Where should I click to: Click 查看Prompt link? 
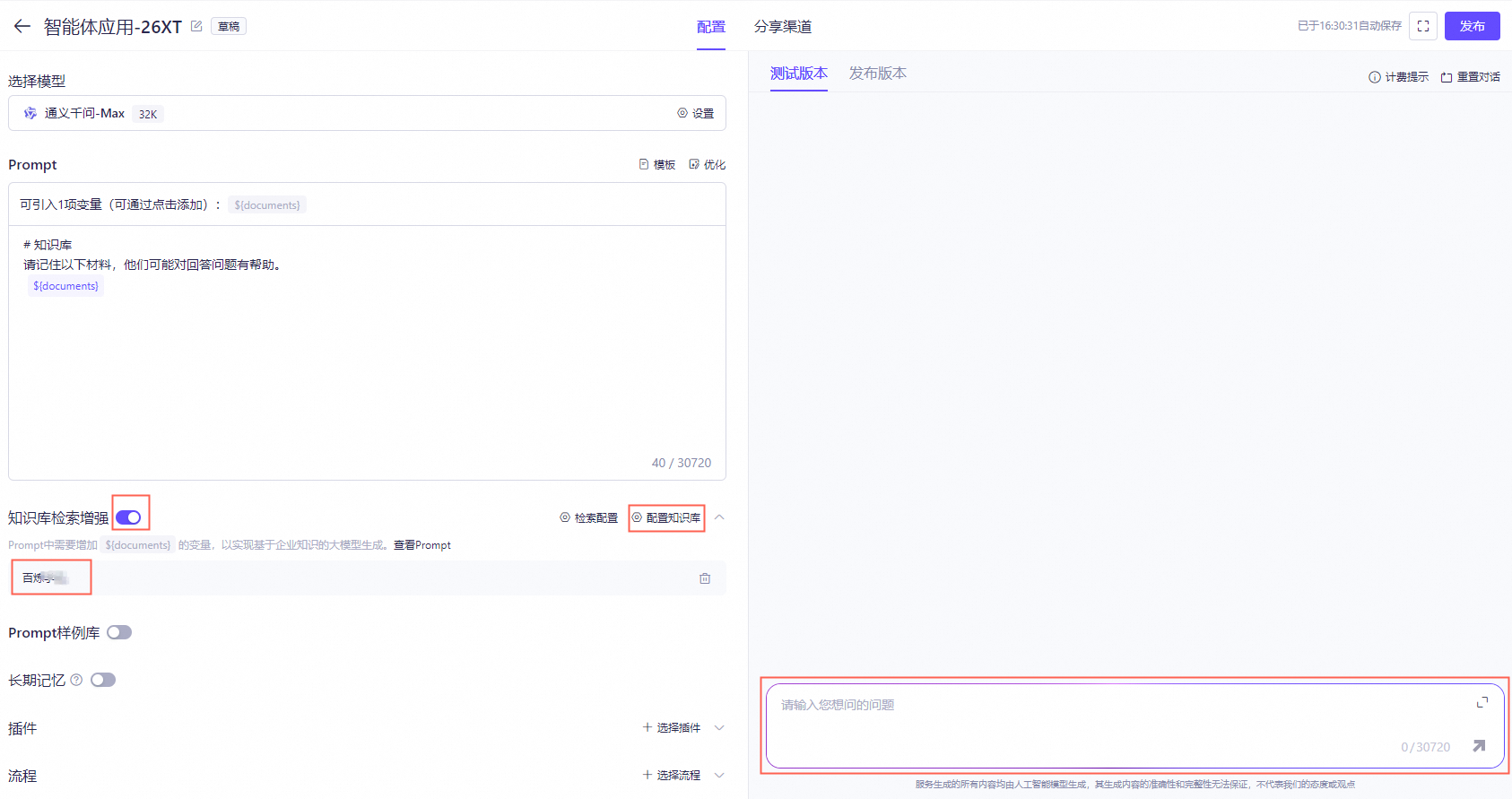(x=422, y=545)
